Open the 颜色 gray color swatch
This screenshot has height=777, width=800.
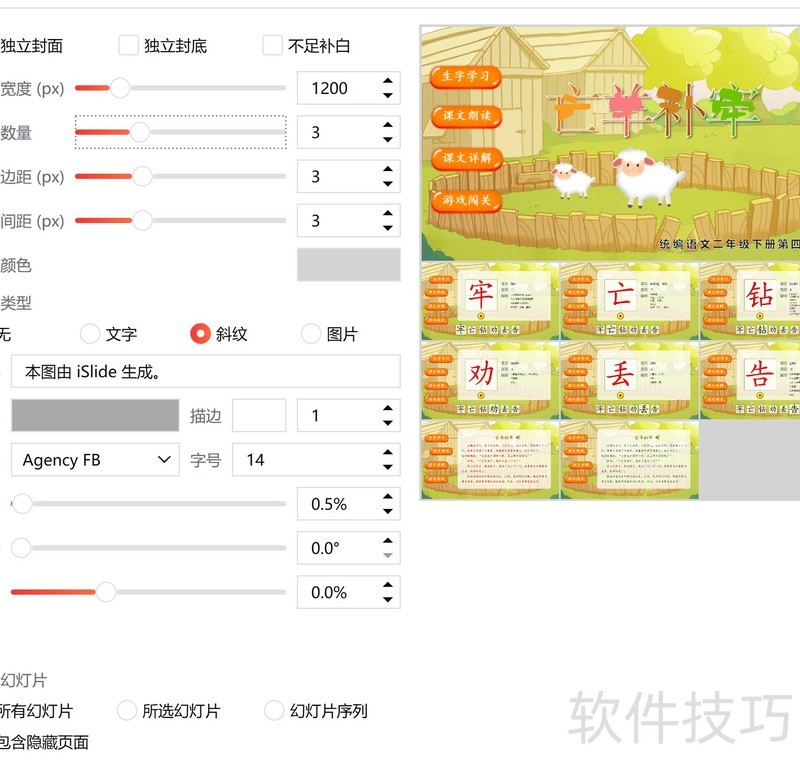348,265
